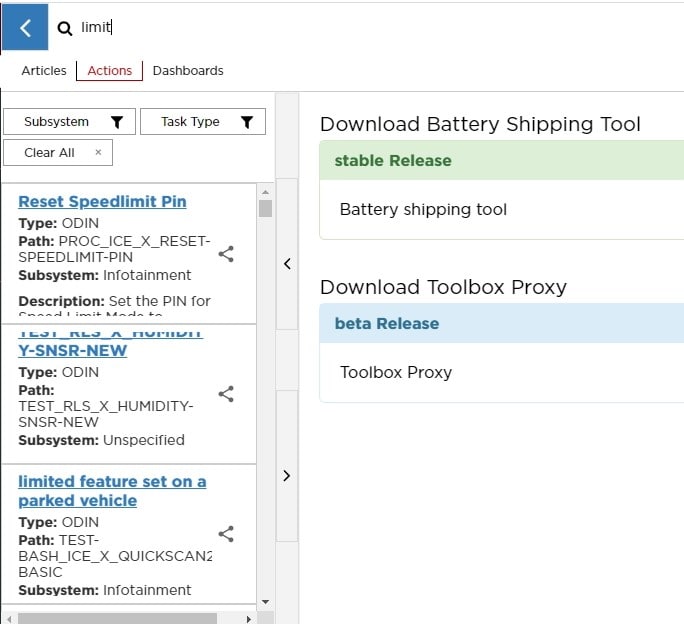The image size is (684, 624).
Task: Share the Reset Speedlimit Pin action
Action: coord(226,253)
